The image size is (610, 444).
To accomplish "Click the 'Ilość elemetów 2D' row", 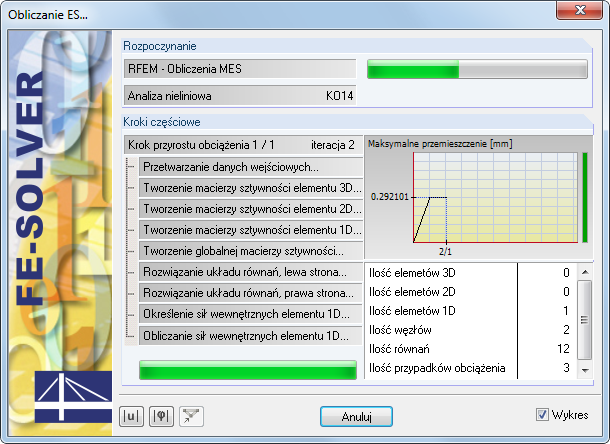I will tap(470, 291).
